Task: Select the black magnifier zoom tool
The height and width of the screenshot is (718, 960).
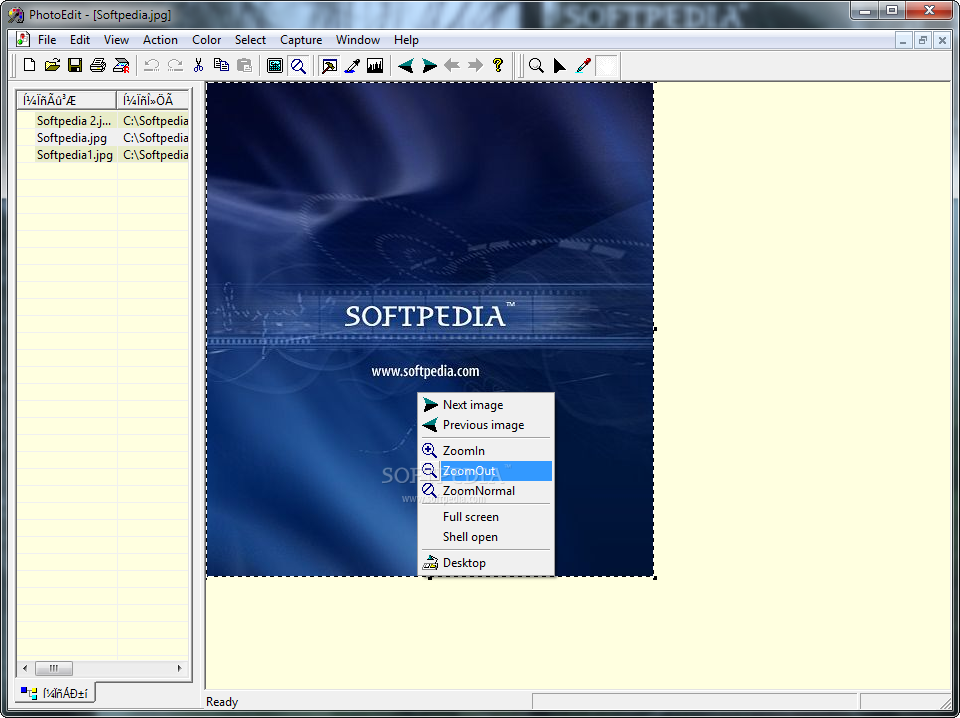Action: [x=536, y=65]
